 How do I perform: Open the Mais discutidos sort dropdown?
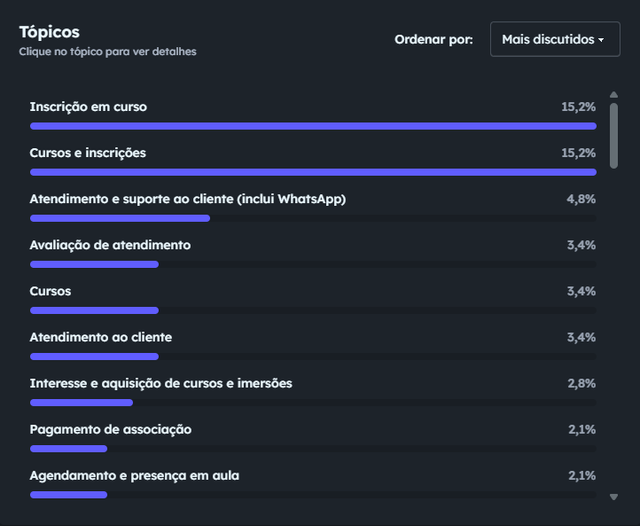pos(555,39)
